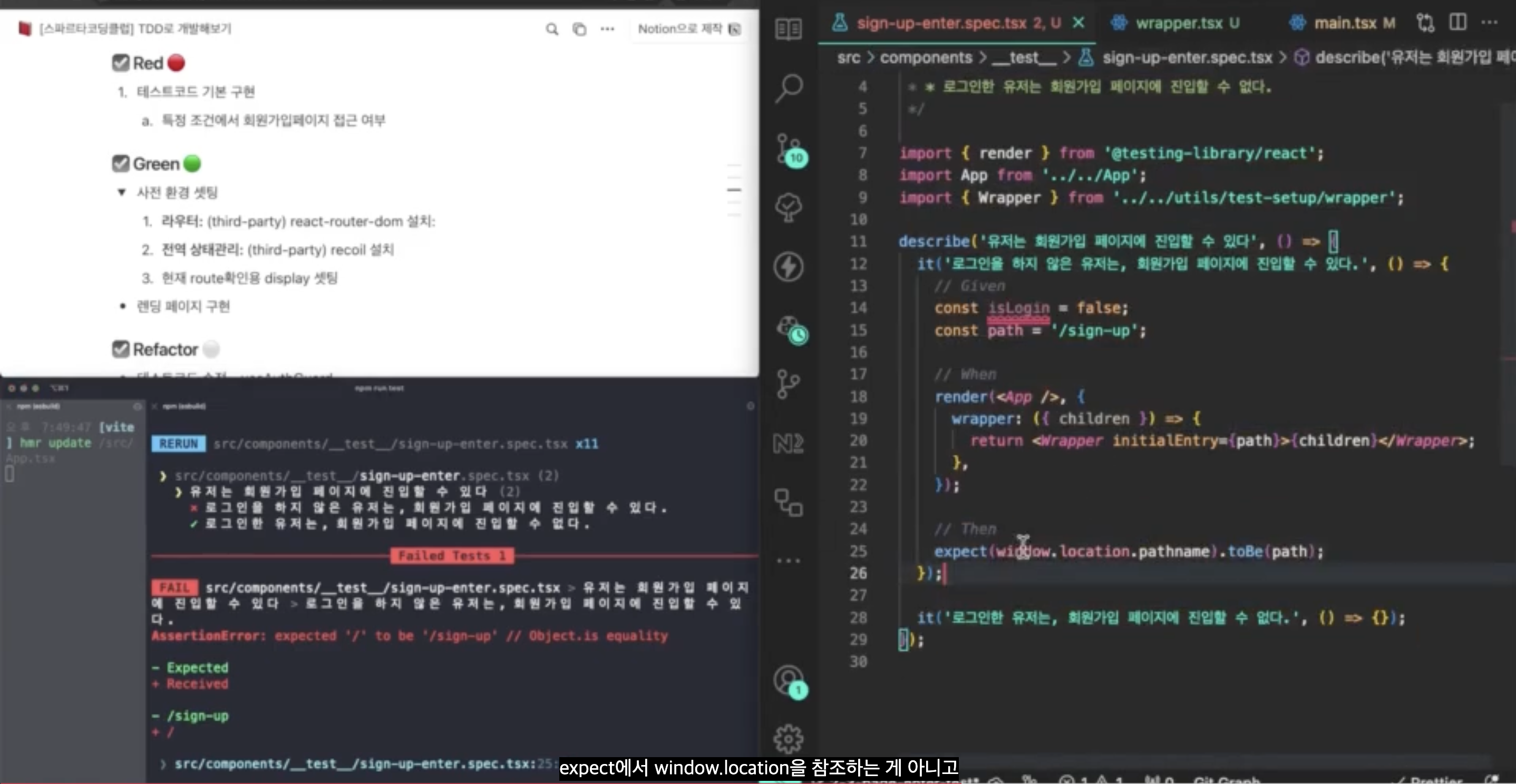Open the connected-boxes icon in the activity bar
Viewport: 1516px width, 784px height.
tap(789, 502)
